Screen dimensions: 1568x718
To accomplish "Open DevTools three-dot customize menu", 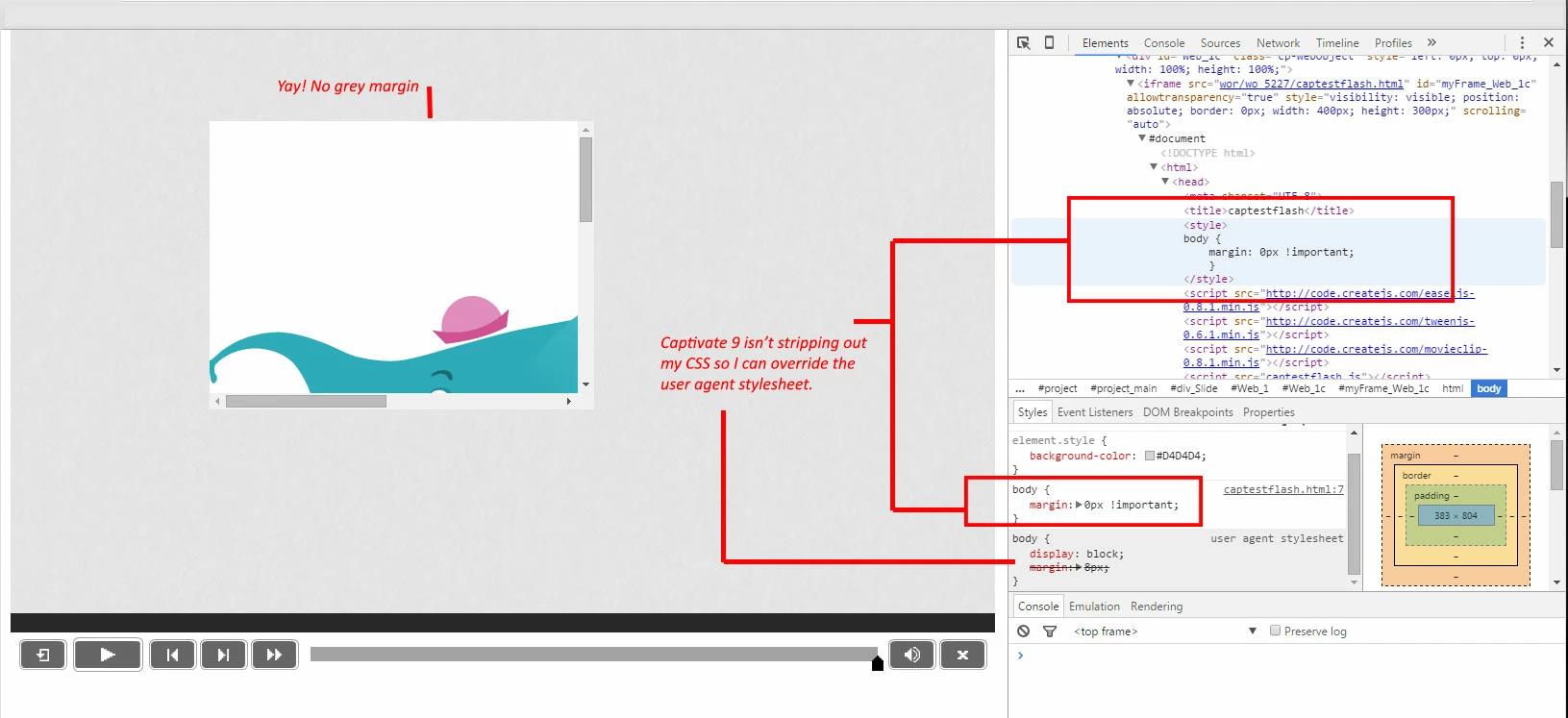I will tap(1522, 42).
